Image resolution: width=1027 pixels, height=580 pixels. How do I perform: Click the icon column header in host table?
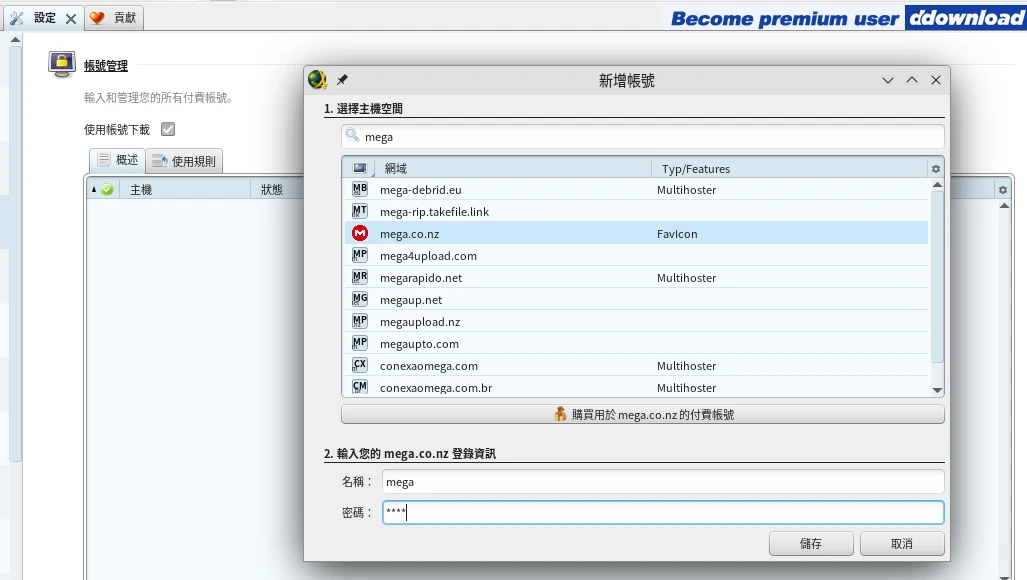360,168
